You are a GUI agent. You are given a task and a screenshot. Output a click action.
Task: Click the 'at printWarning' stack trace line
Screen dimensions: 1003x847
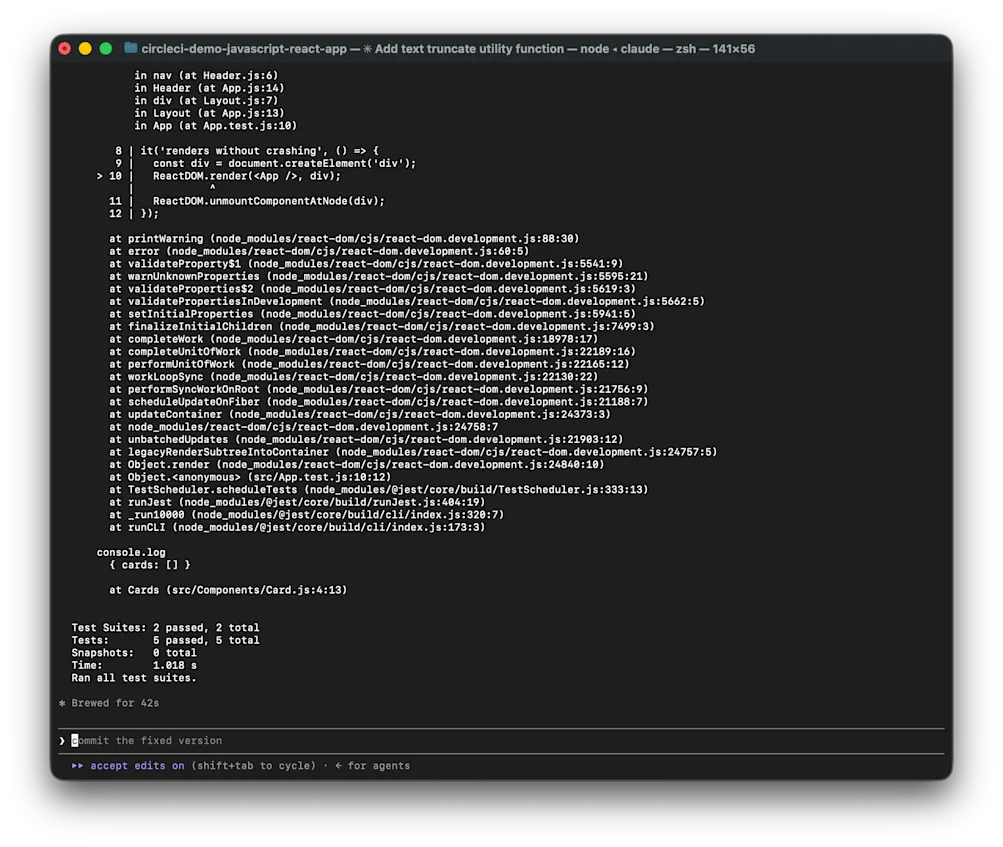344,239
